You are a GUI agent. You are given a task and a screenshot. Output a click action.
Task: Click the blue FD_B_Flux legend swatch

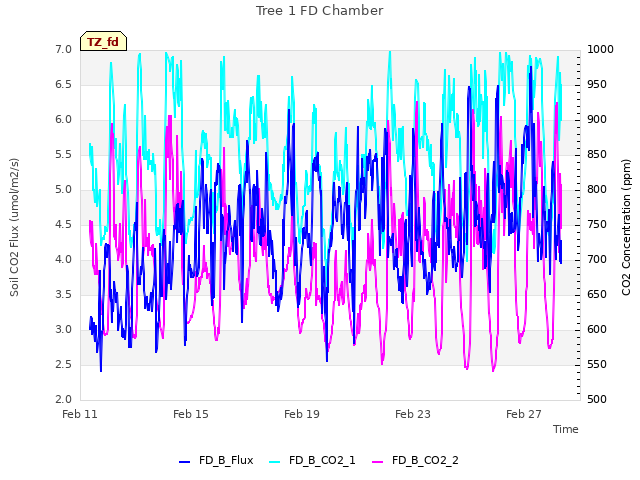point(184,462)
